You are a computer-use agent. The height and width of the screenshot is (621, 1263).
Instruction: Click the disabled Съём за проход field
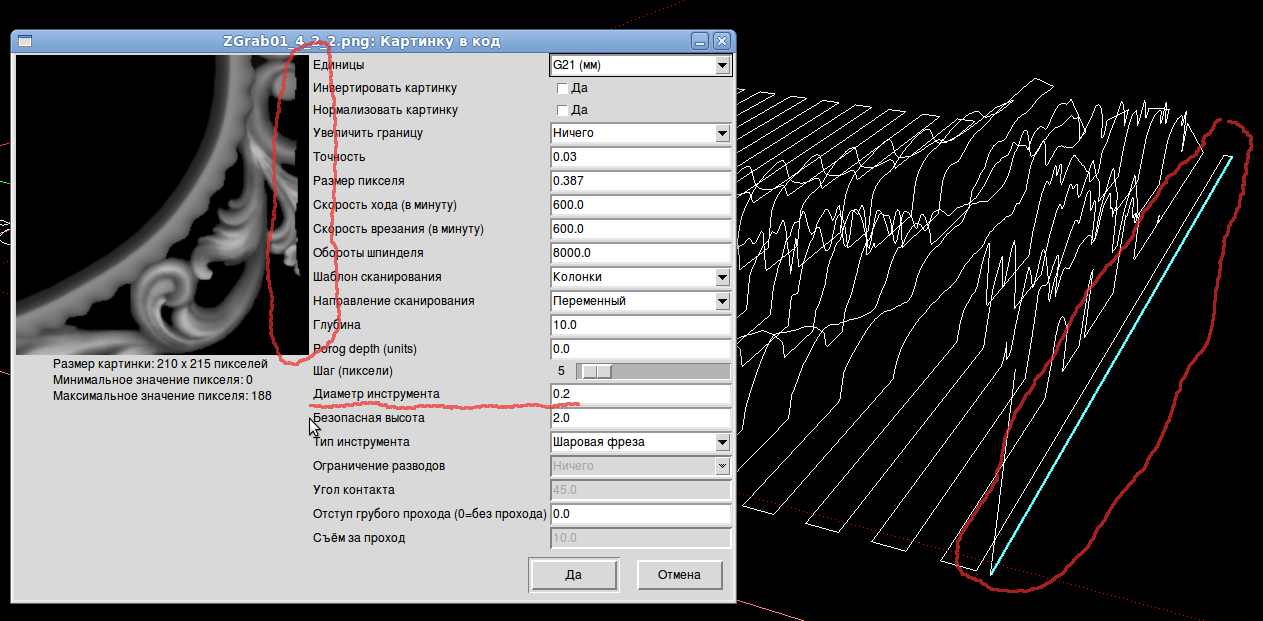click(x=640, y=538)
